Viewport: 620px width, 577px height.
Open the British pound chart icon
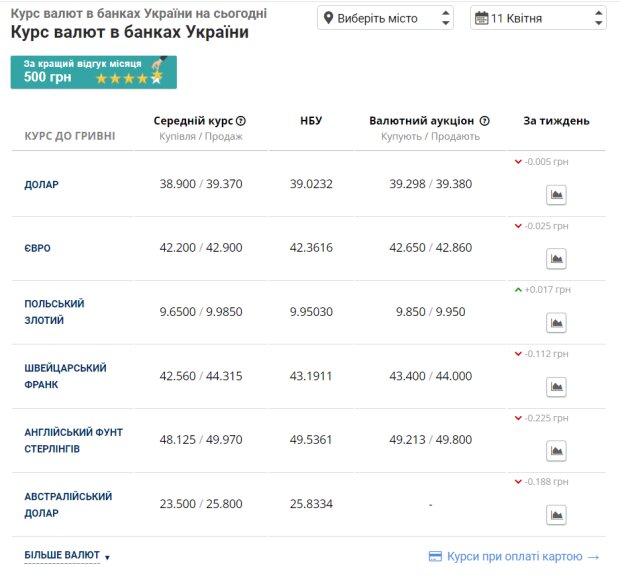click(x=557, y=451)
